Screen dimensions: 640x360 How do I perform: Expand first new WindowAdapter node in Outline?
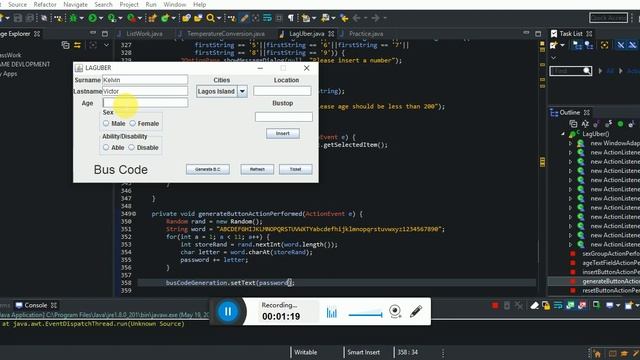coord(570,143)
